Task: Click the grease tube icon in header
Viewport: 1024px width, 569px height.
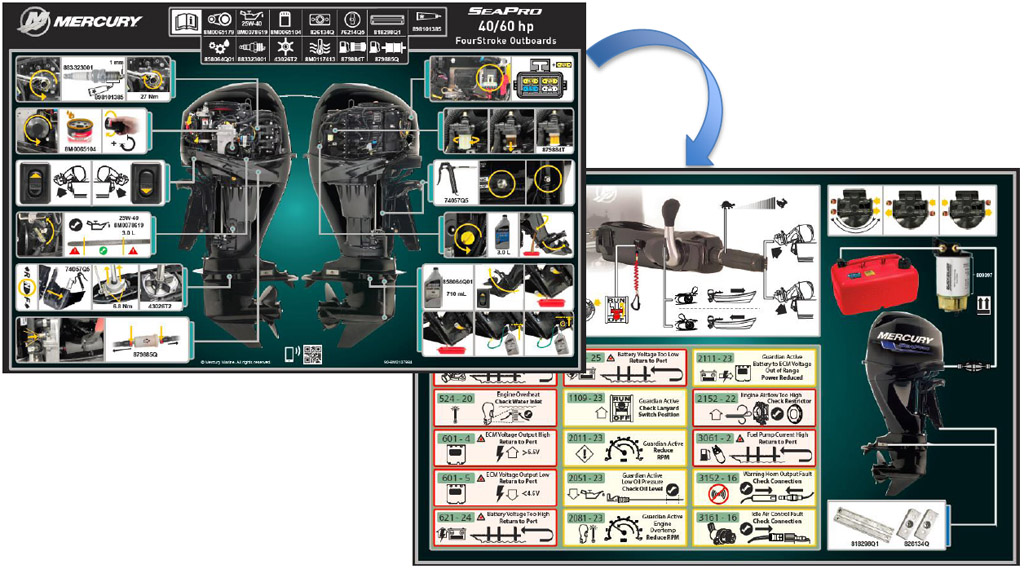Action: (428, 18)
